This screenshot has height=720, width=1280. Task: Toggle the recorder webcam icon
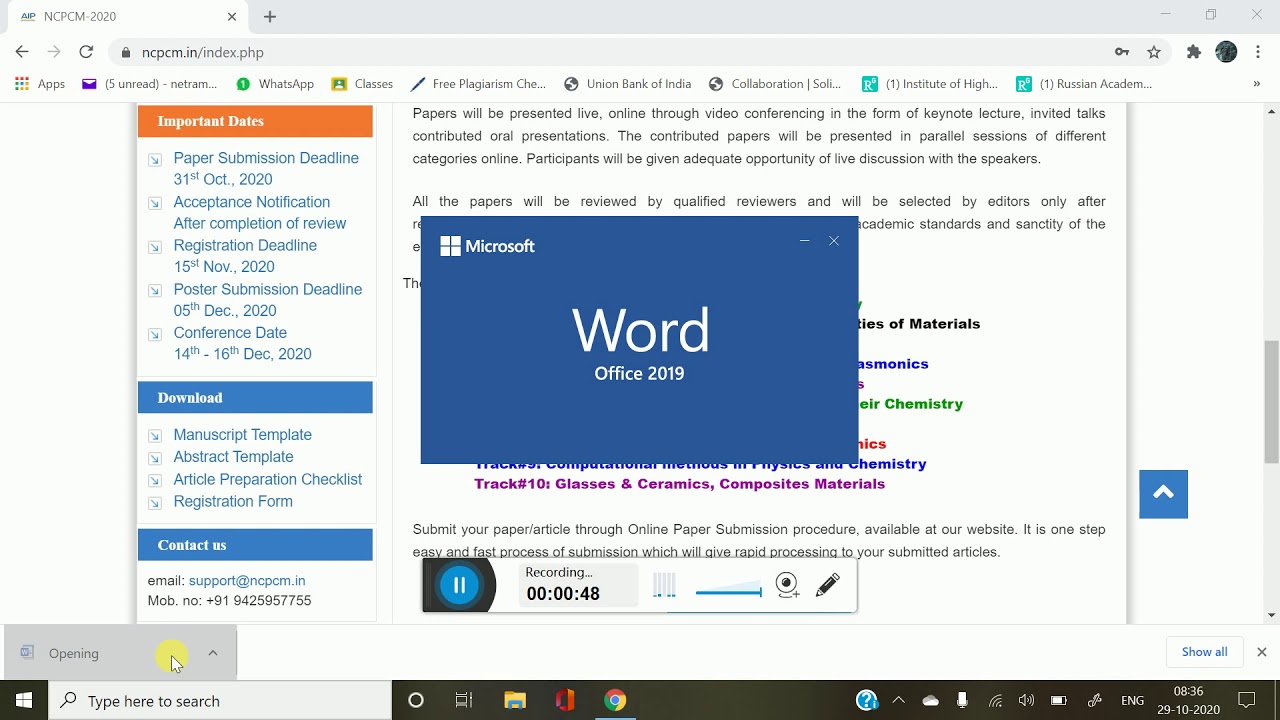pyautogui.click(x=788, y=585)
